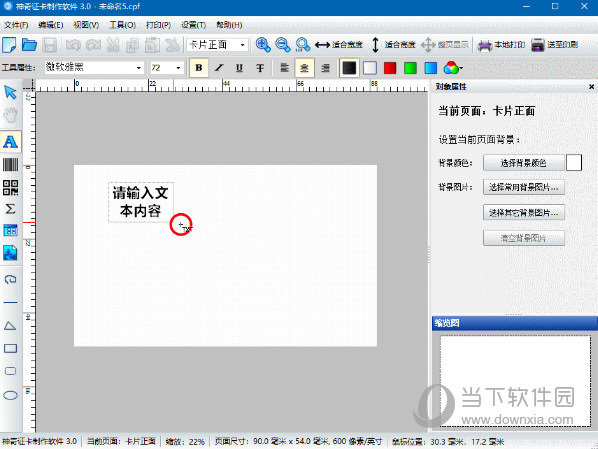This screenshot has height=449, width=598.
Task: Click the third zoom magnifier icon
Action: pyautogui.click(x=303, y=45)
